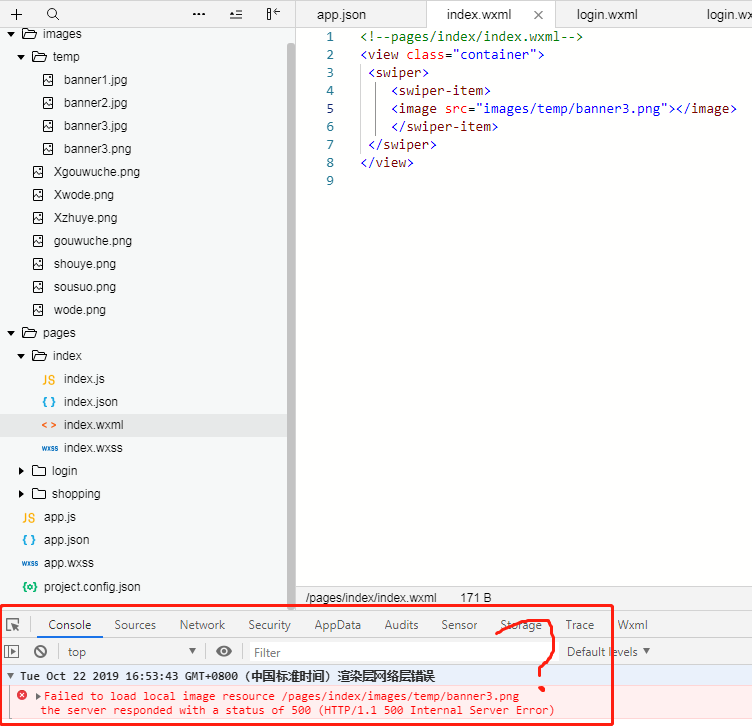Collapse the temp folder
Viewport: 752px width, 726px height.
tap(22, 57)
